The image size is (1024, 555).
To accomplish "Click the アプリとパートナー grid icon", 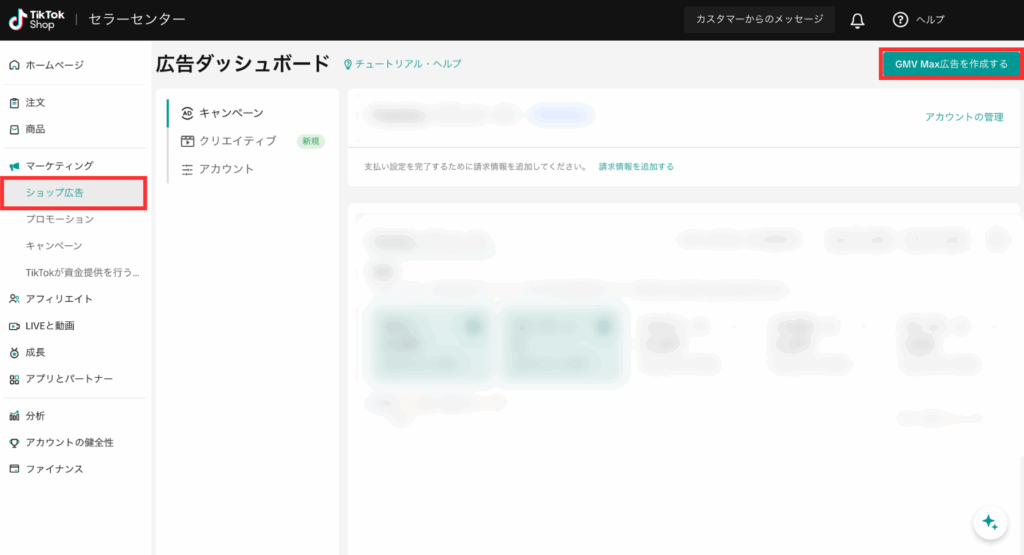I will tap(14, 380).
